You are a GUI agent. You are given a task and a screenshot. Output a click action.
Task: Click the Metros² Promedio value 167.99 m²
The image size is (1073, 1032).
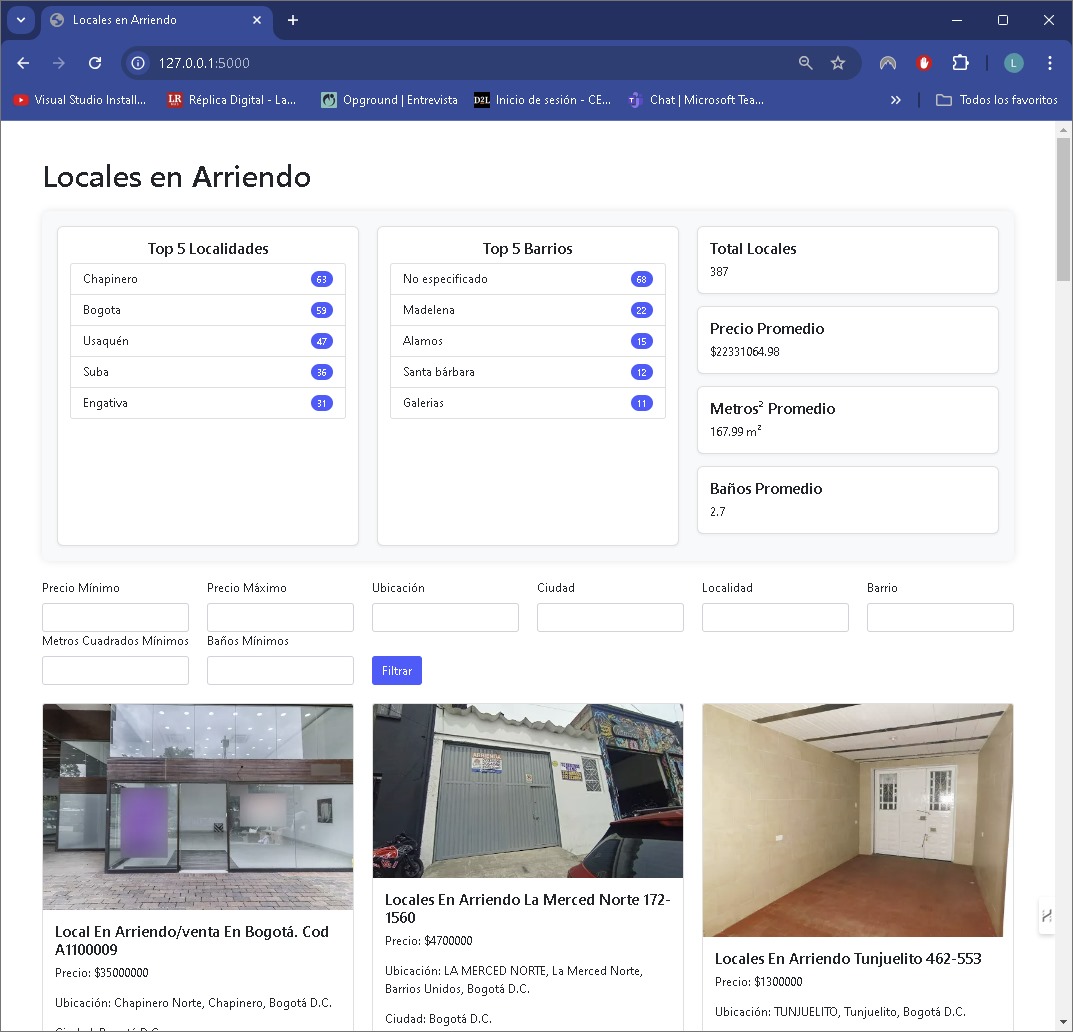point(736,431)
